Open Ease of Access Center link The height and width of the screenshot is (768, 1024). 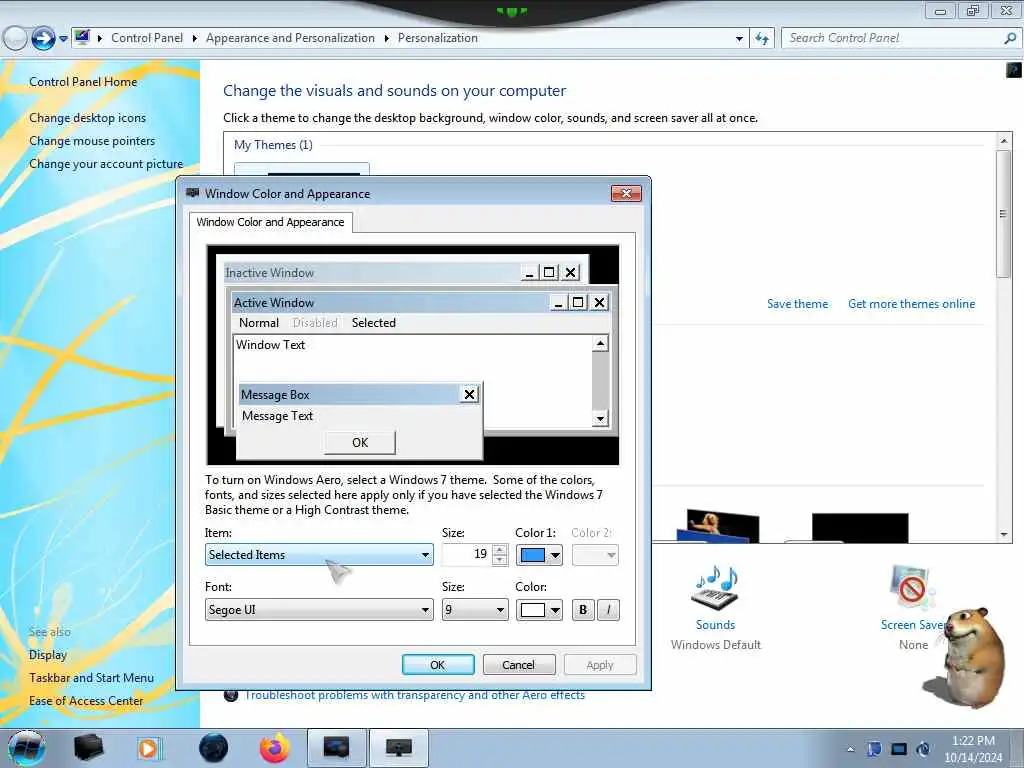click(x=86, y=701)
